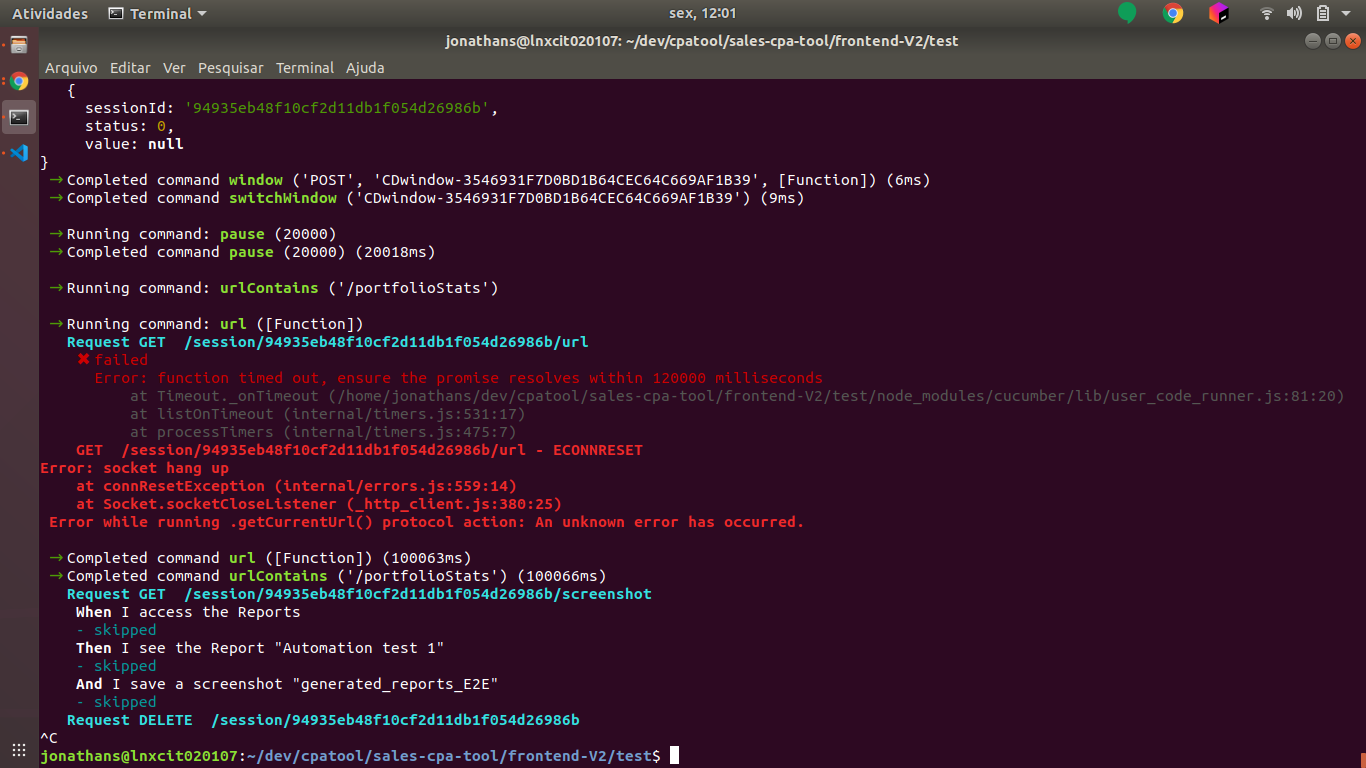The image size is (1366, 768).
Task: Open the Files app from the dock
Action: tap(18, 44)
